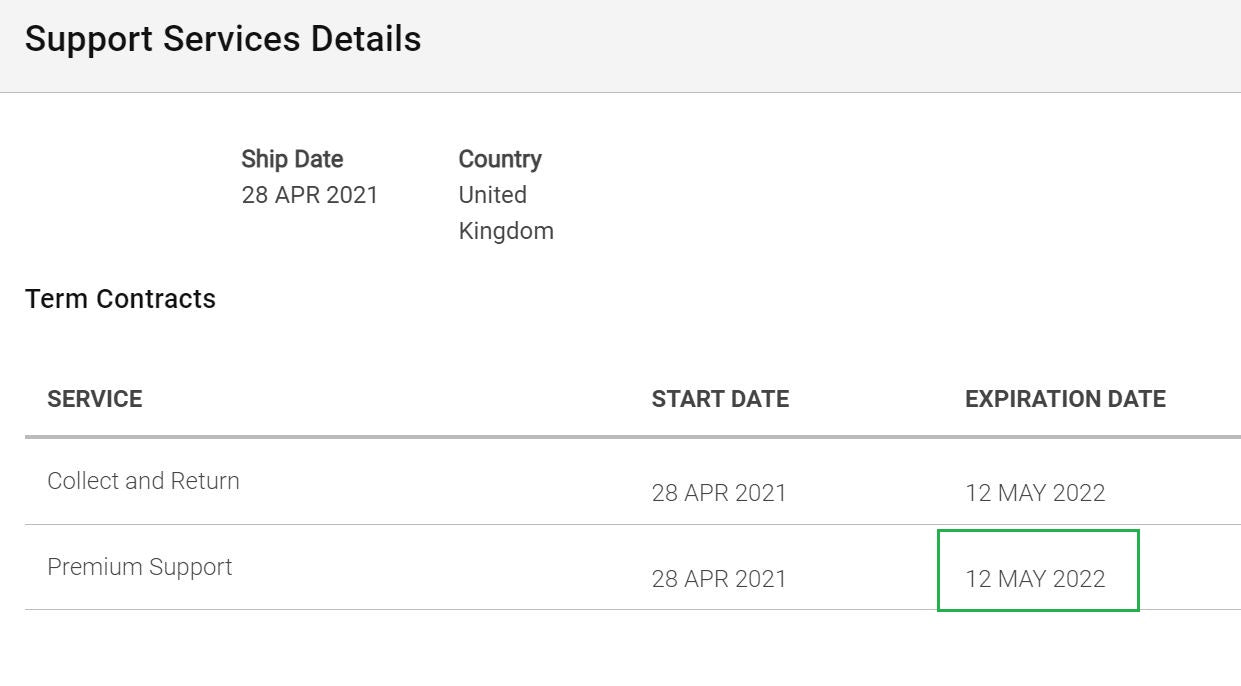Click the Support Services Details page title
This screenshot has height=686, width=1241.
[223, 39]
